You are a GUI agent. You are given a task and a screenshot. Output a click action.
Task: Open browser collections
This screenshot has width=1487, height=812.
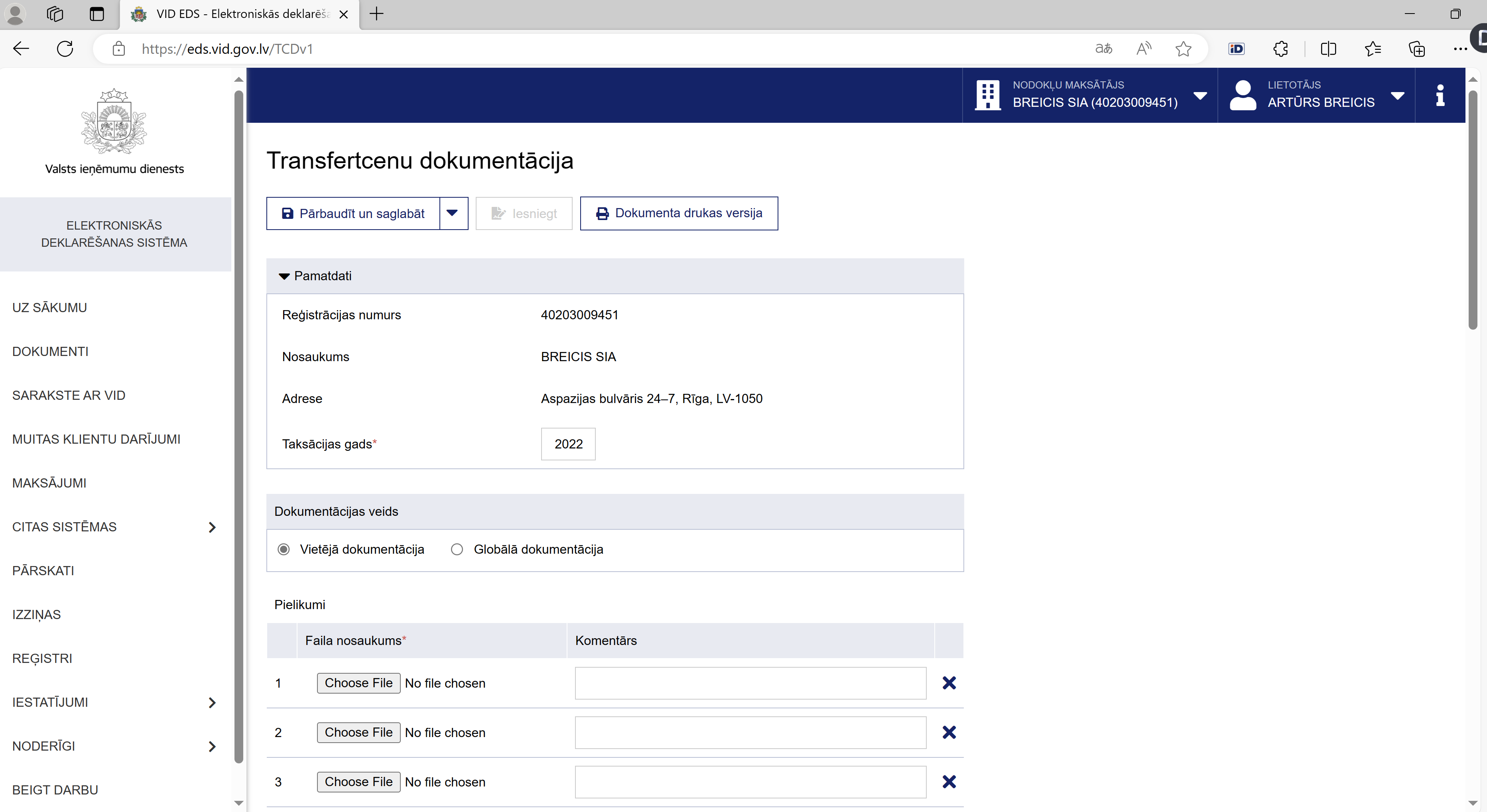click(1416, 49)
